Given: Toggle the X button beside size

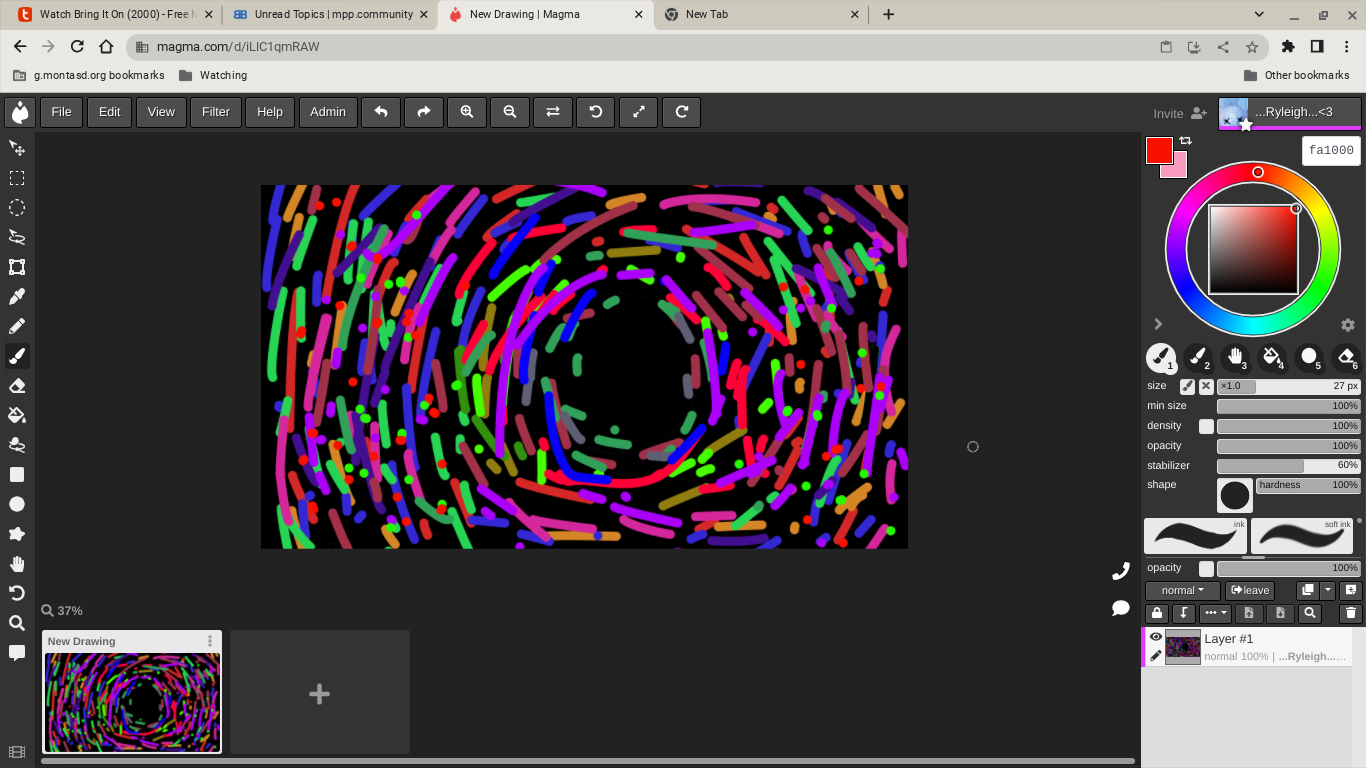Looking at the screenshot, I should (1206, 386).
